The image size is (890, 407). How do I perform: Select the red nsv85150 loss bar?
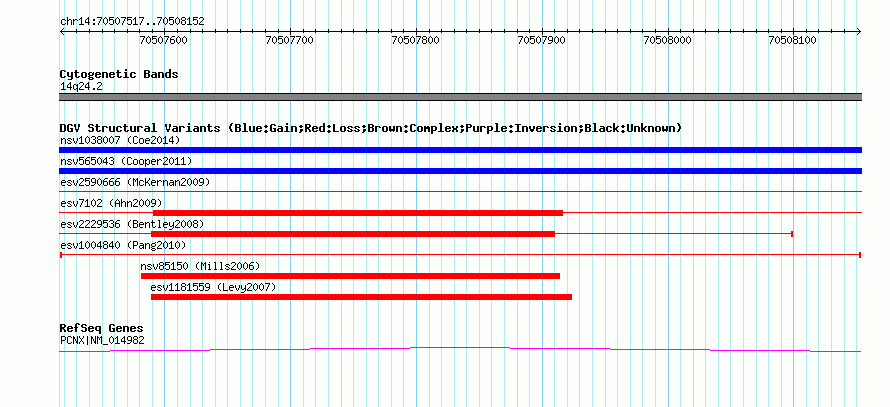[x=350, y=276]
